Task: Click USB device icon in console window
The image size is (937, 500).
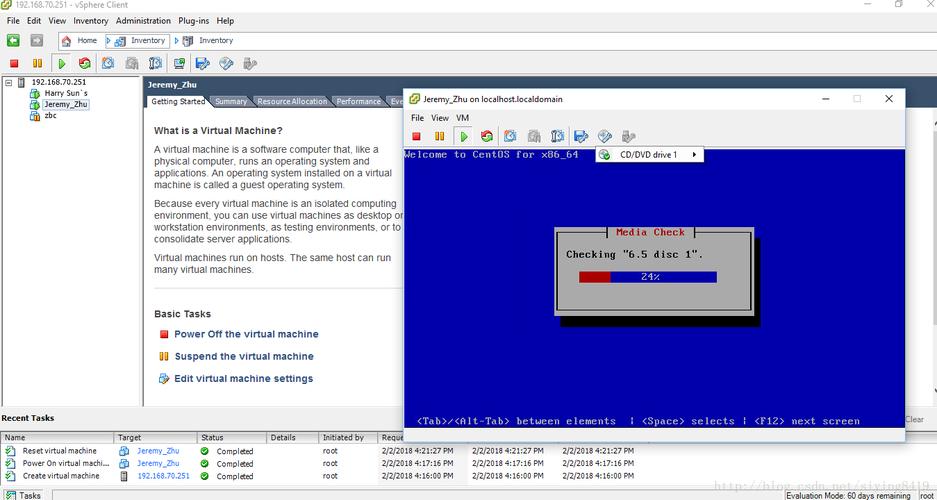Action: [628, 136]
